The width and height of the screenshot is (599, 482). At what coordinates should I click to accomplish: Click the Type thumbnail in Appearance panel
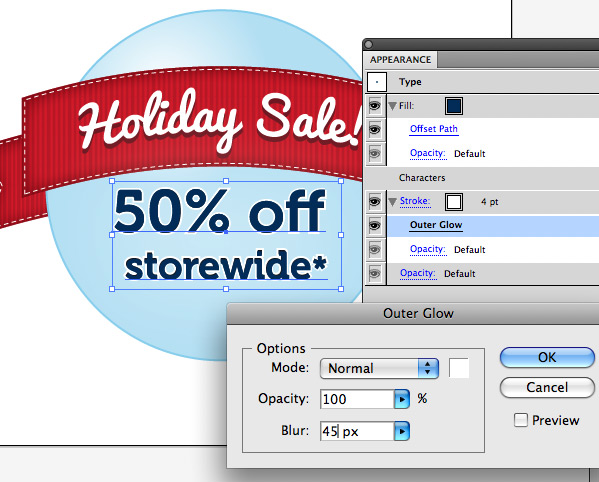pos(377,82)
